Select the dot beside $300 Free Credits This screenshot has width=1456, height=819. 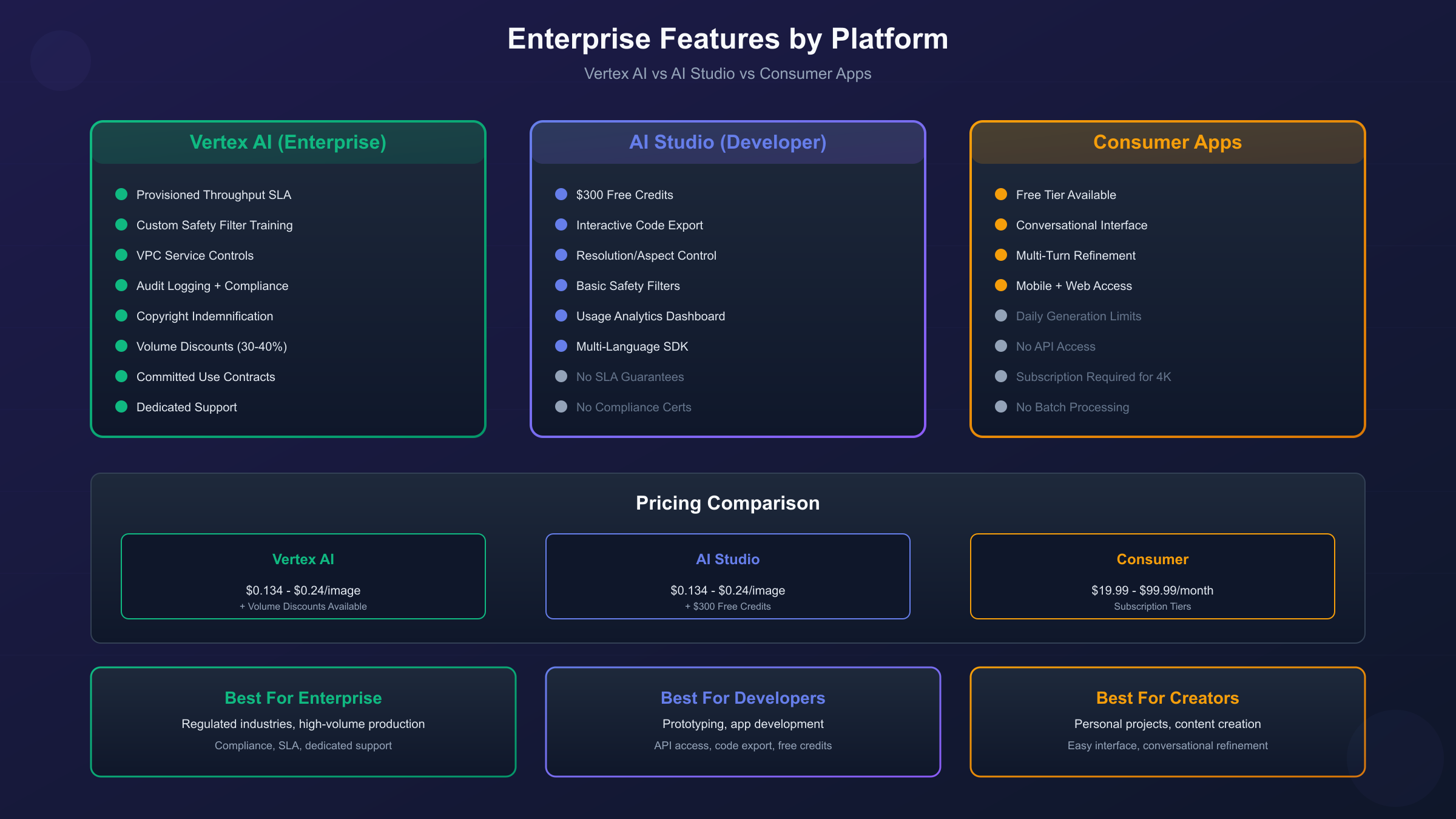click(561, 194)
